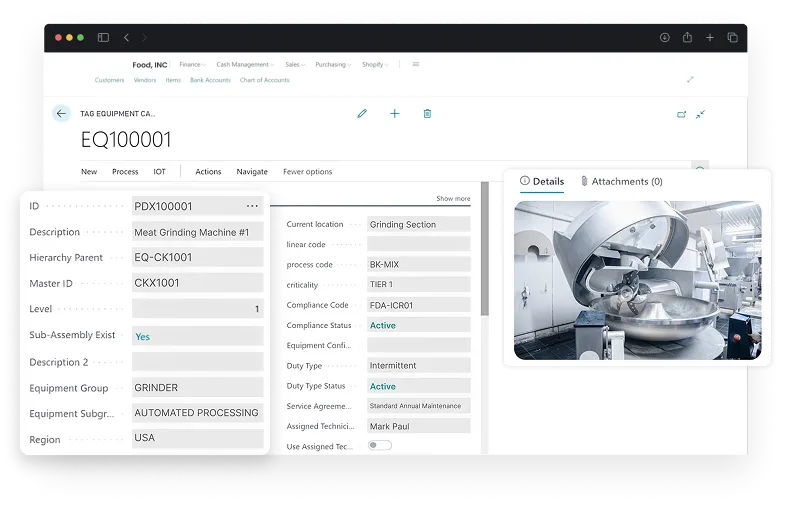This screenshot has width=792, height=508.
Task: Open the IOT action menu
Action: [159, 172]
